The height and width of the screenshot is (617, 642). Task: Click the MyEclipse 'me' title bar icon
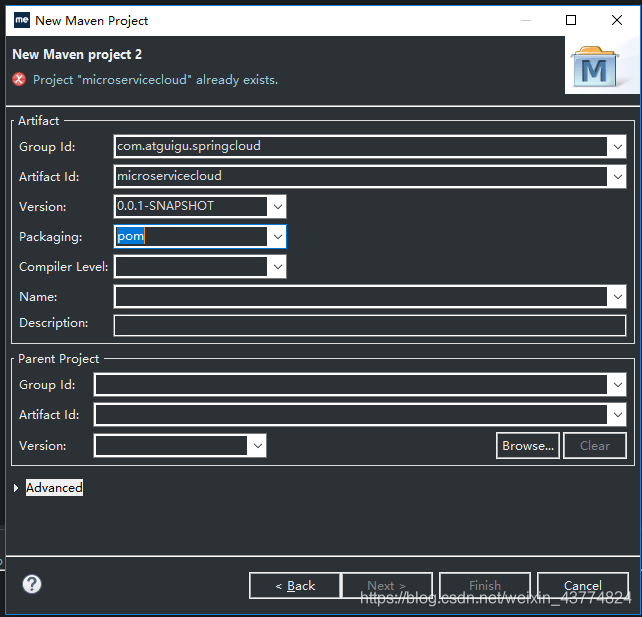(22, 20)
